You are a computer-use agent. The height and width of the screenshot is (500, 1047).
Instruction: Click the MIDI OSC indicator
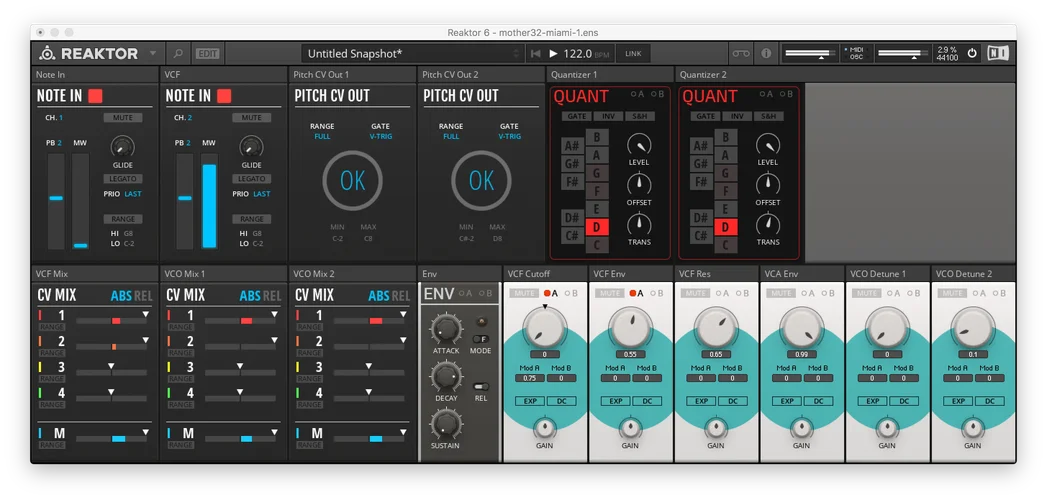[x=855, y=53]
